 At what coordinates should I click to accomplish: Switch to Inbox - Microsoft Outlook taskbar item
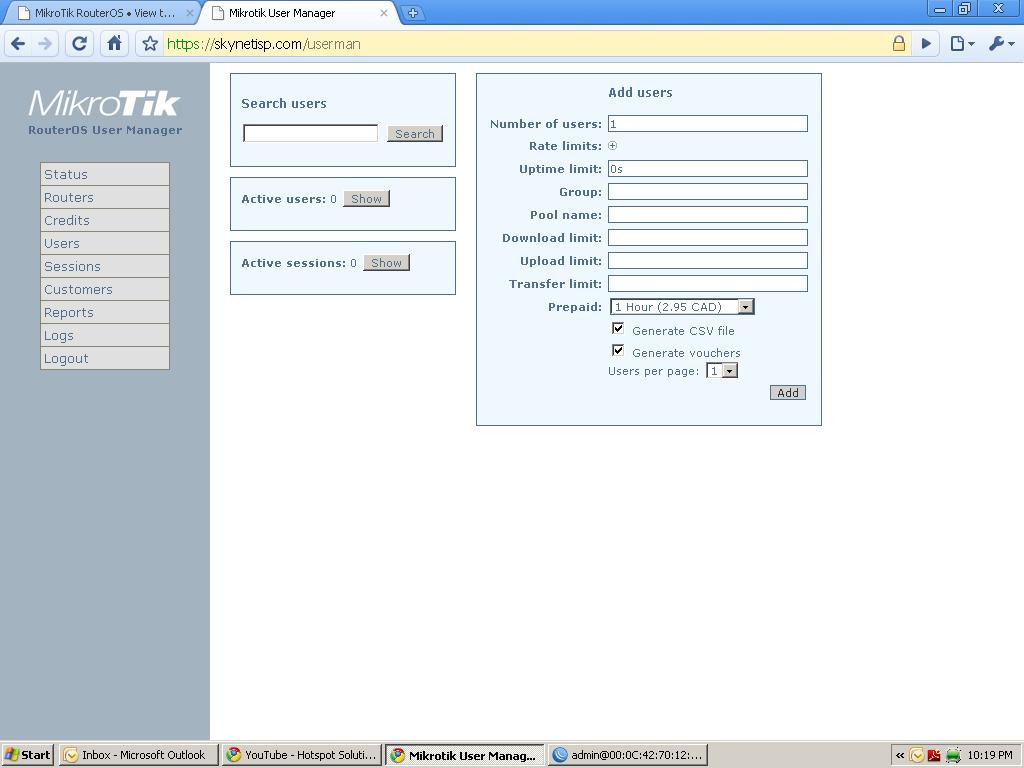[x=139, y=755]
